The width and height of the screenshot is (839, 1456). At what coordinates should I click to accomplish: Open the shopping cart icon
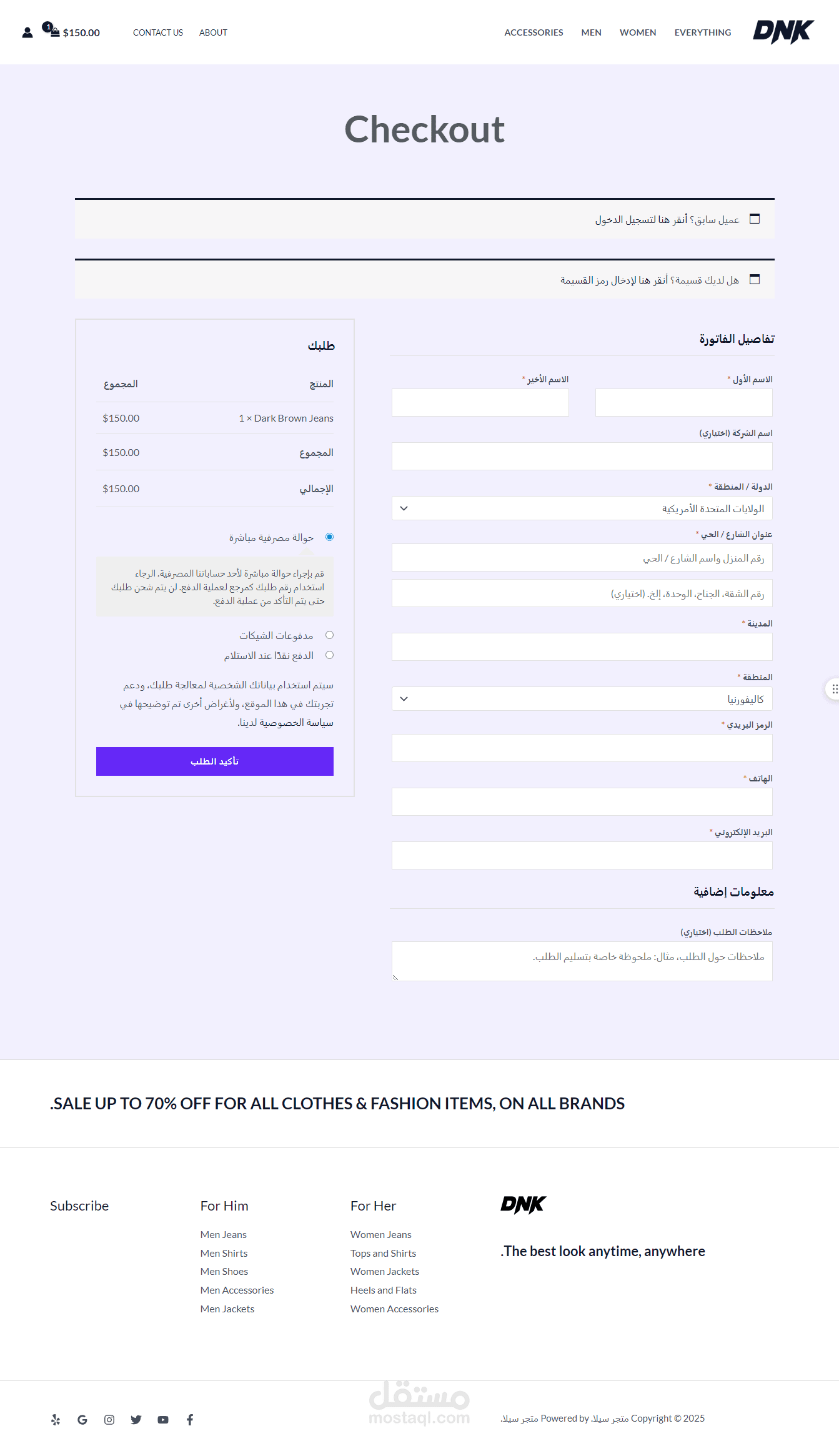[x=54, y=31]
